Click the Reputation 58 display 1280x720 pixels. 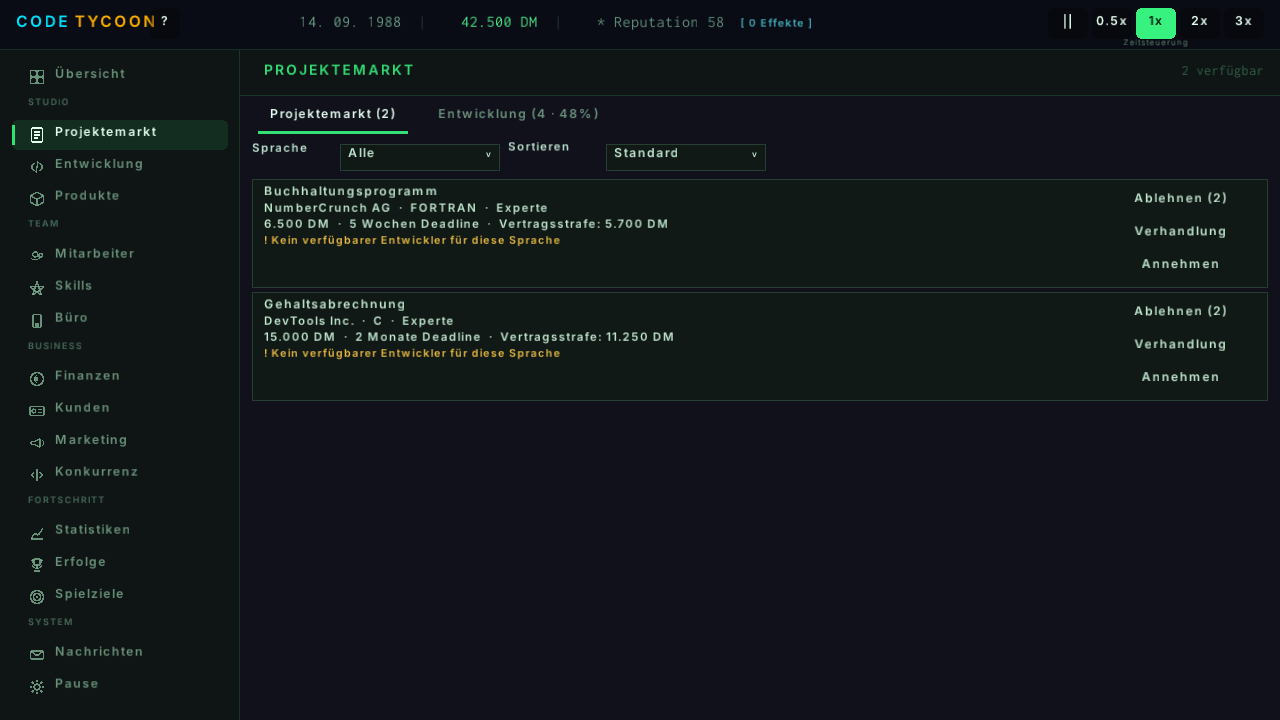660,22
